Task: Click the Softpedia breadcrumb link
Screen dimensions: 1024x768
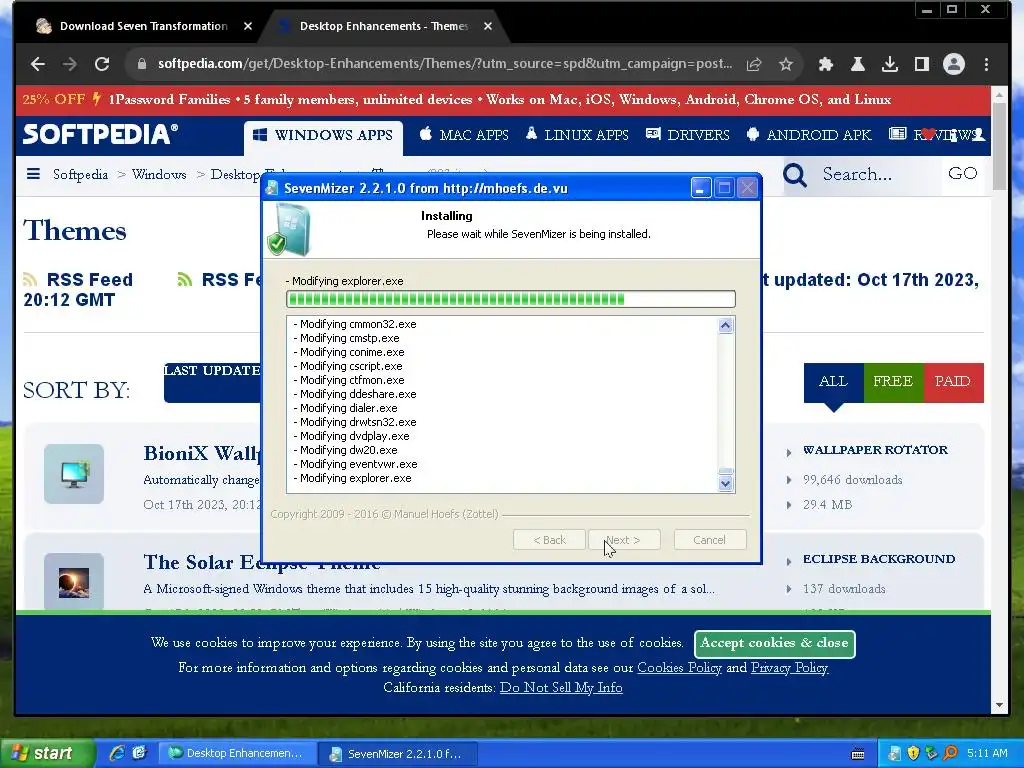Action: [80, 174]
